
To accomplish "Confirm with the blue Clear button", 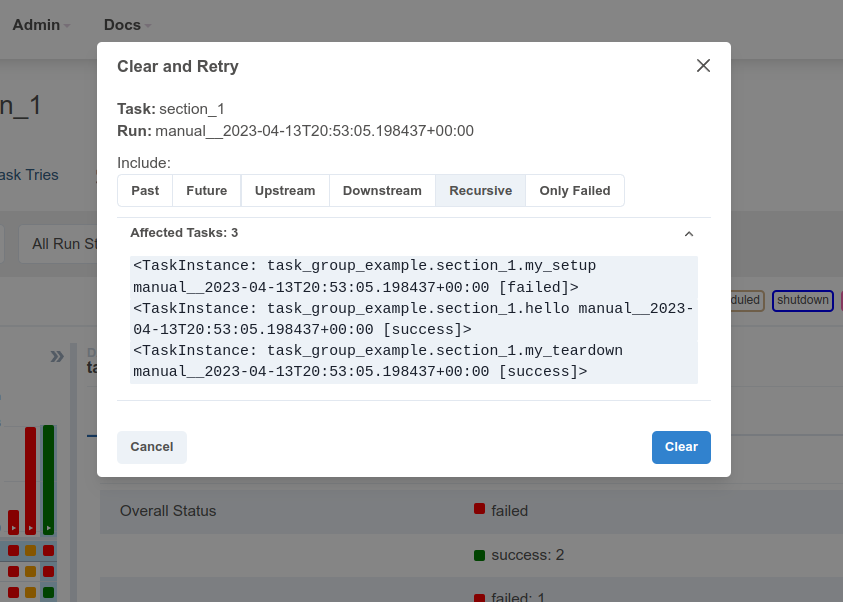I will click(681, 447).
